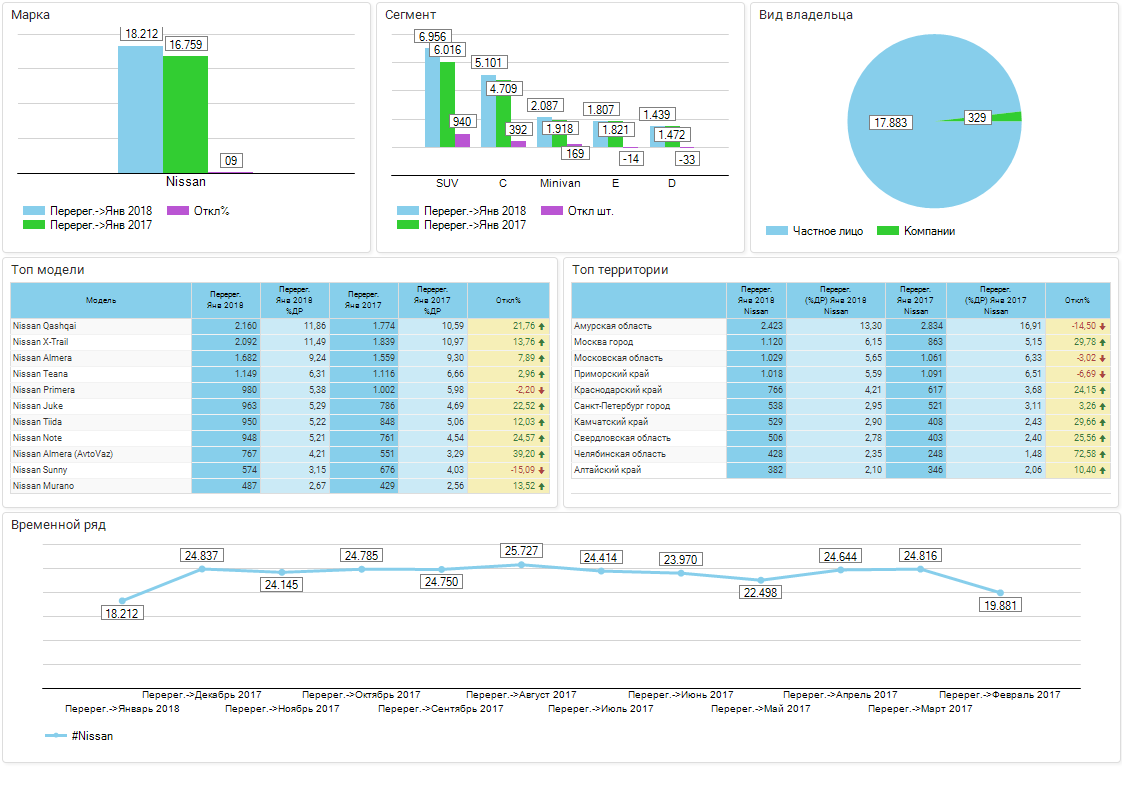Click the Minivan axis label in Сегмент chart
This screenshot has height=793, width=1122.
[560, 184]
